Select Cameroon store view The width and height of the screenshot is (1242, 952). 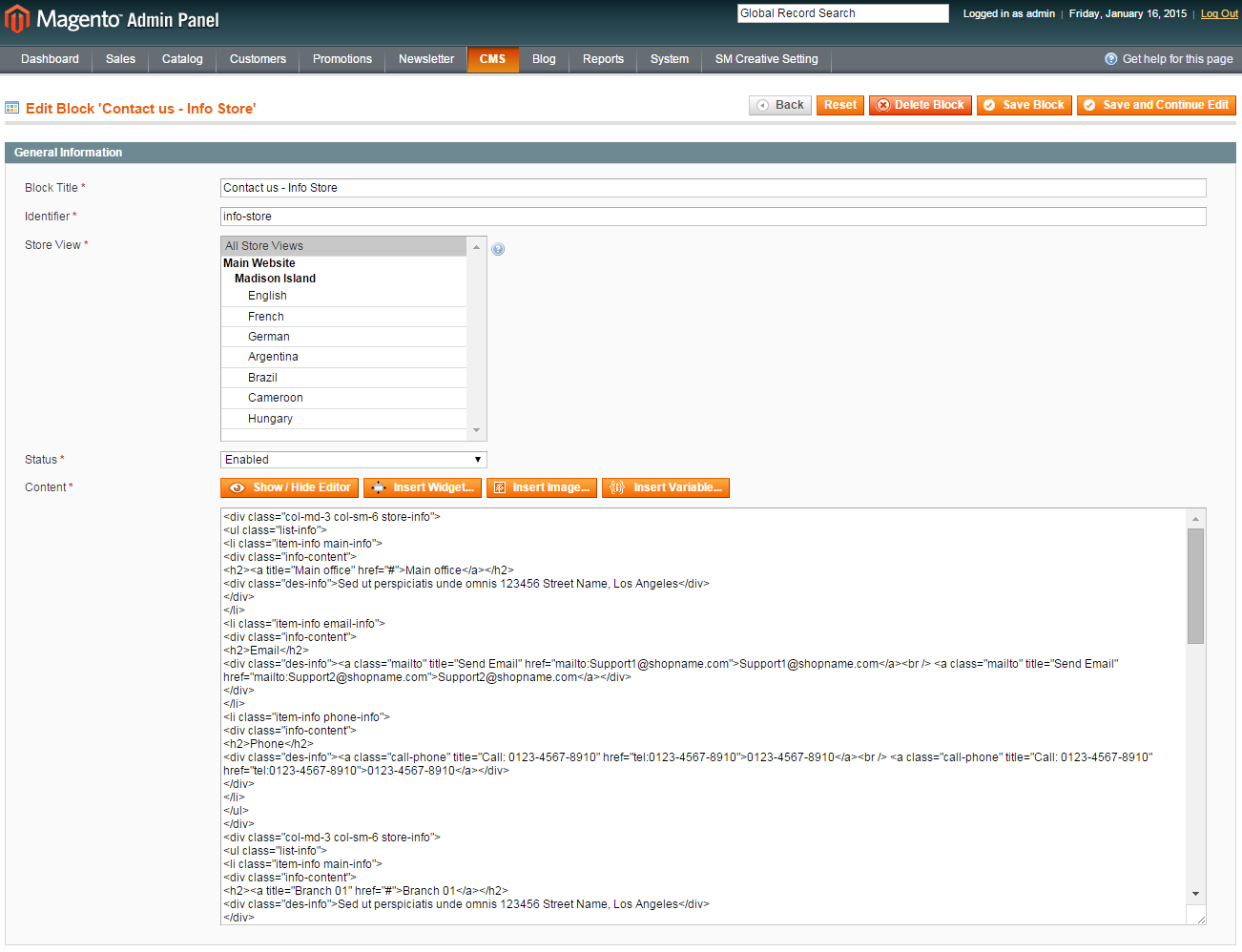pos(343,398)
